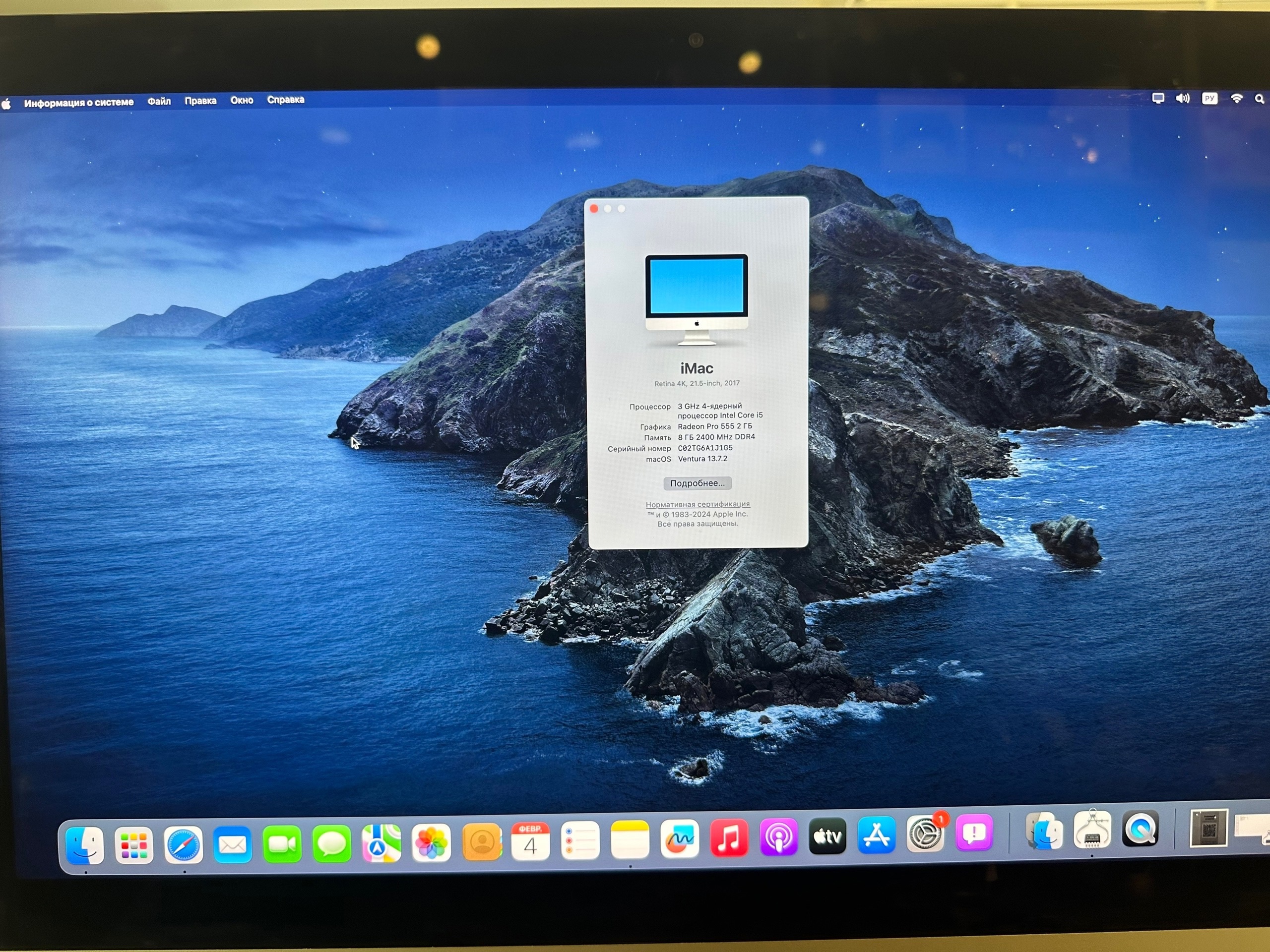Click the Подробнее... button
Screen dimensions: 1270x952
(698, 483)
